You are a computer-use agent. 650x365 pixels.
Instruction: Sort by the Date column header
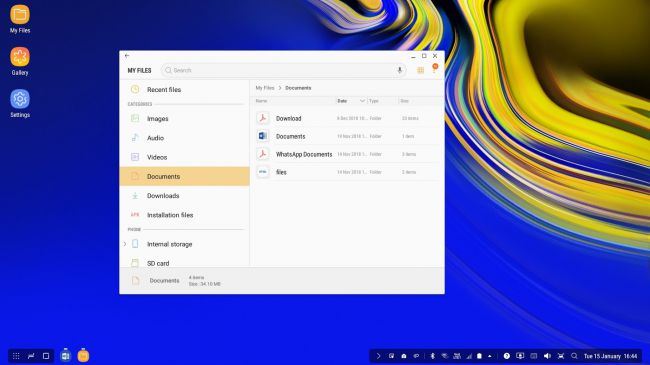click(x=342, y=101)
